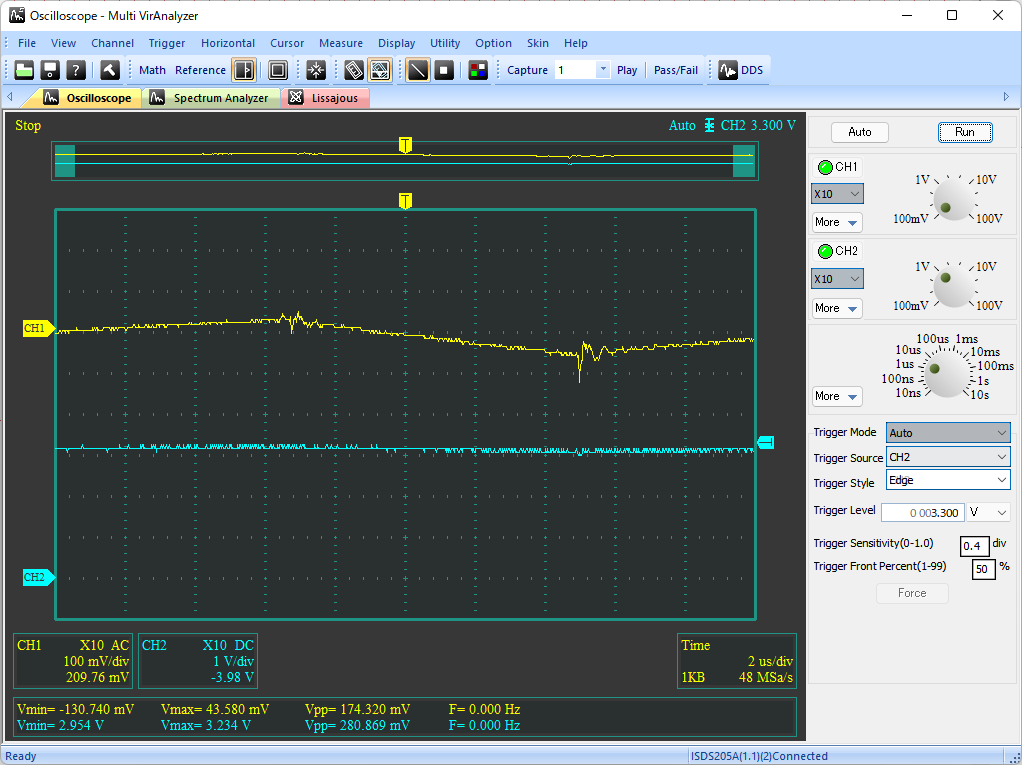Toggle the CH1 green enable indicator
The image size is (1022, 765).
point(825,167)
